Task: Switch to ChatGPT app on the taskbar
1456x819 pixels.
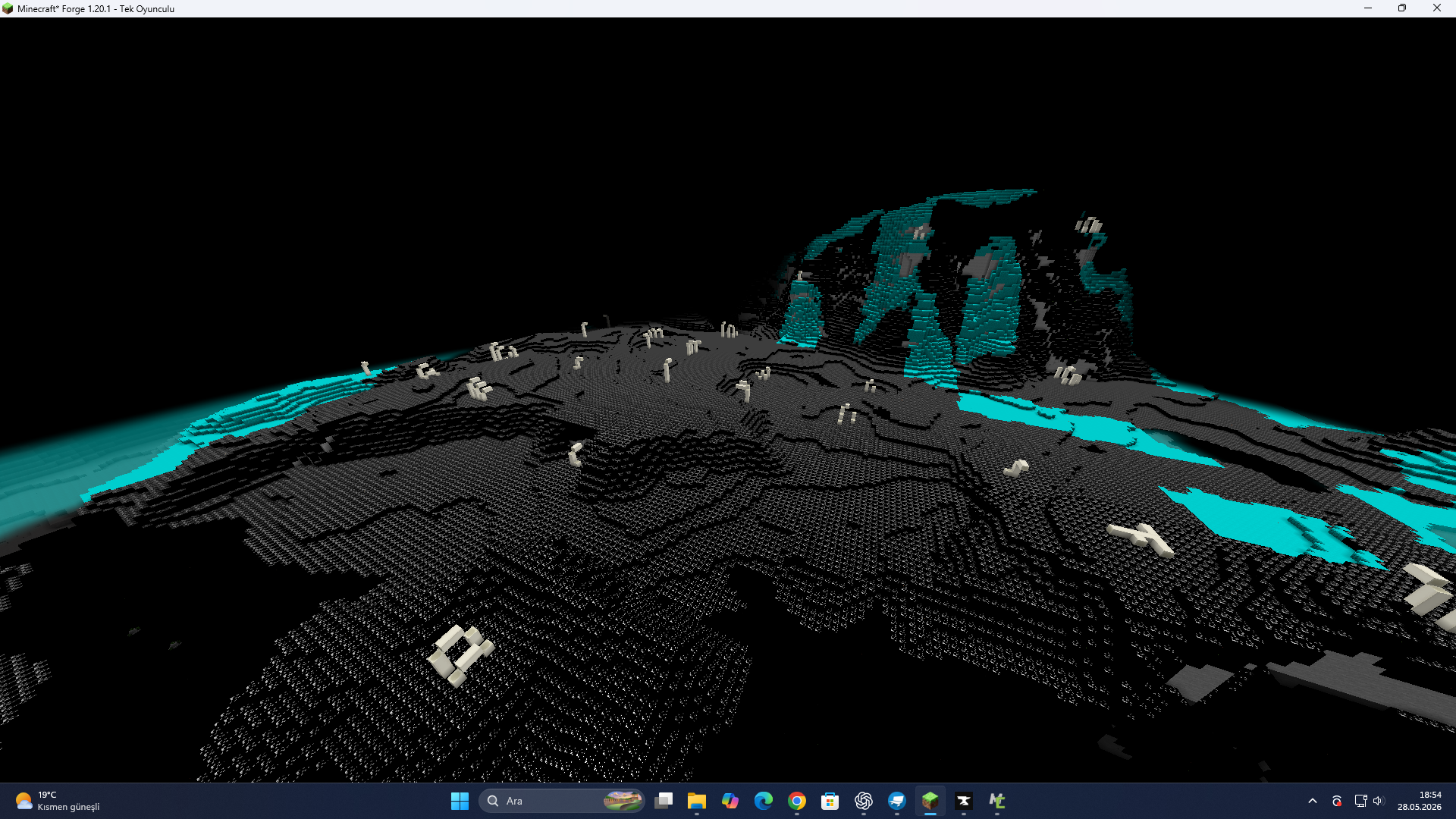Action: [x=864, y=801]
